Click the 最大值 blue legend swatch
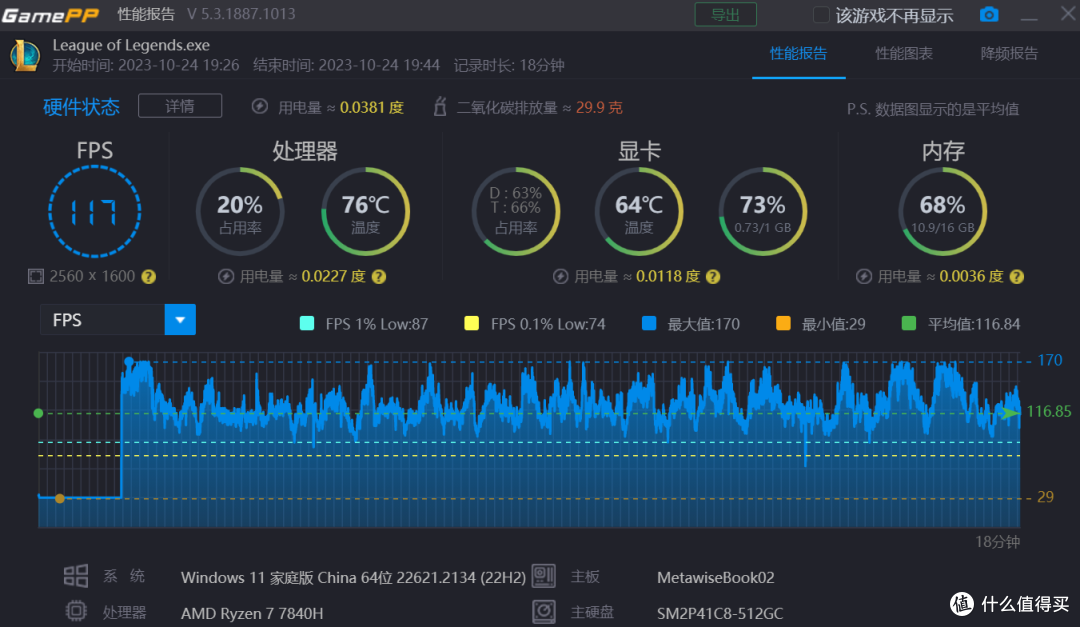The width and height of the screenshot is (1080, 627). 649,324
